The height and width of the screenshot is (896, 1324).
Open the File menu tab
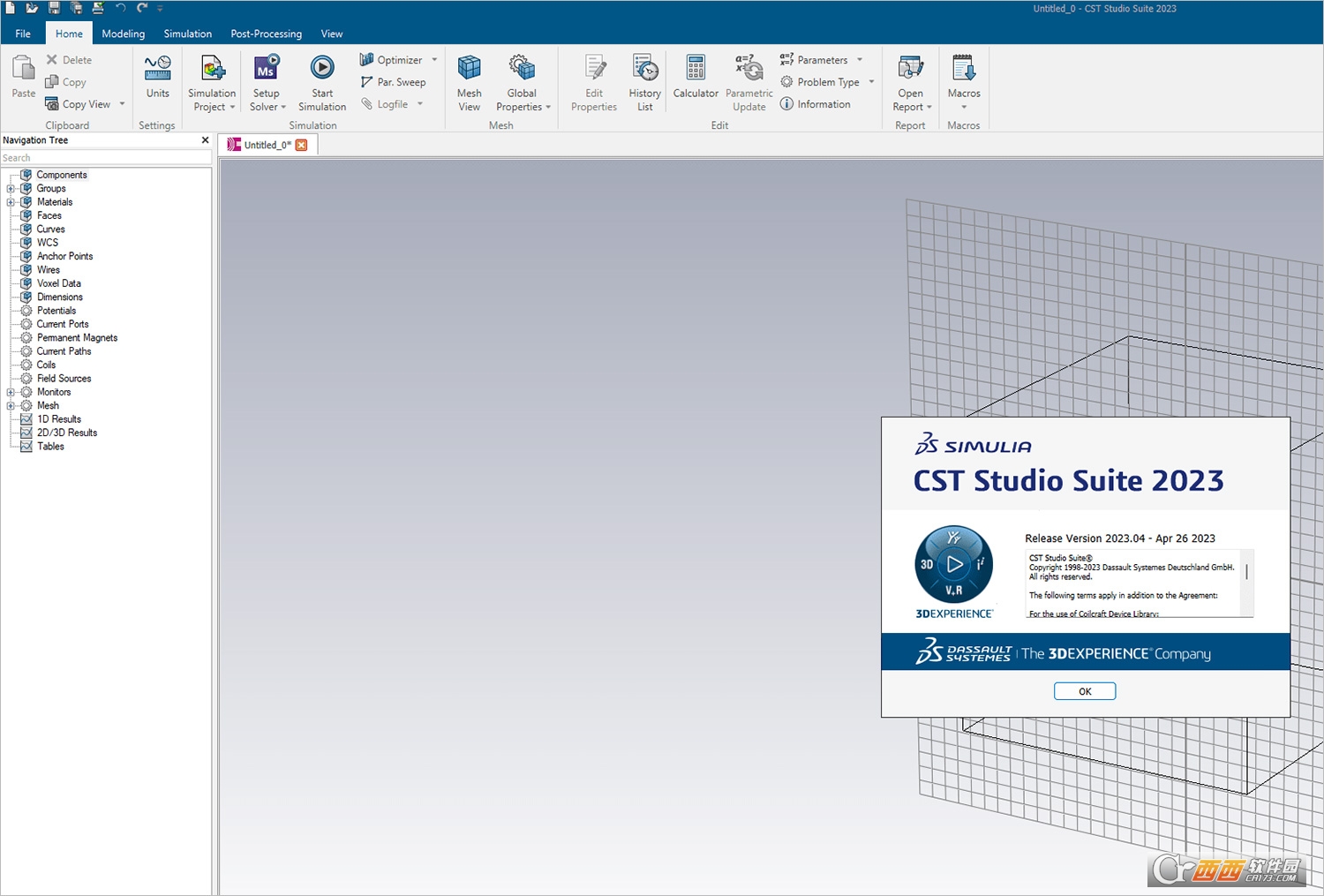(x=23, y=34)
